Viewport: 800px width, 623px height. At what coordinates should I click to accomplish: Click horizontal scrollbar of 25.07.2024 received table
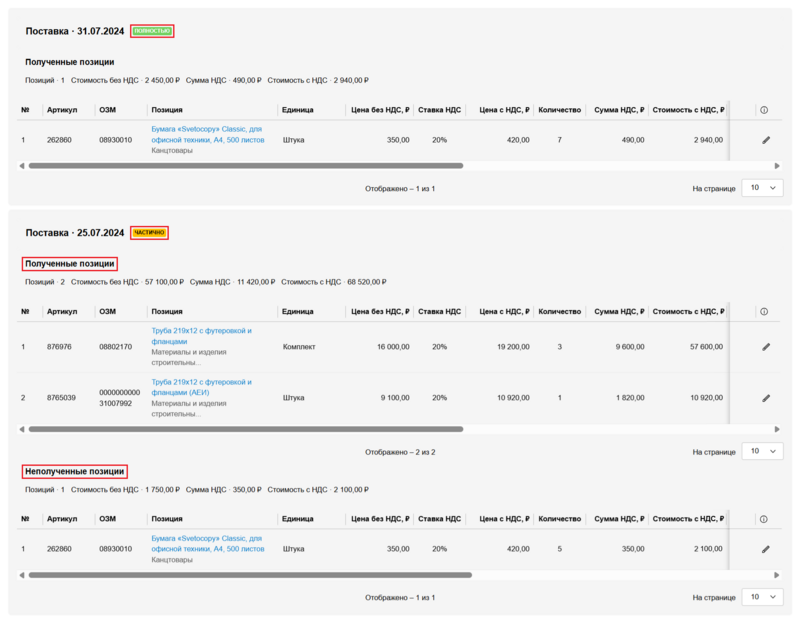(245, 429)
